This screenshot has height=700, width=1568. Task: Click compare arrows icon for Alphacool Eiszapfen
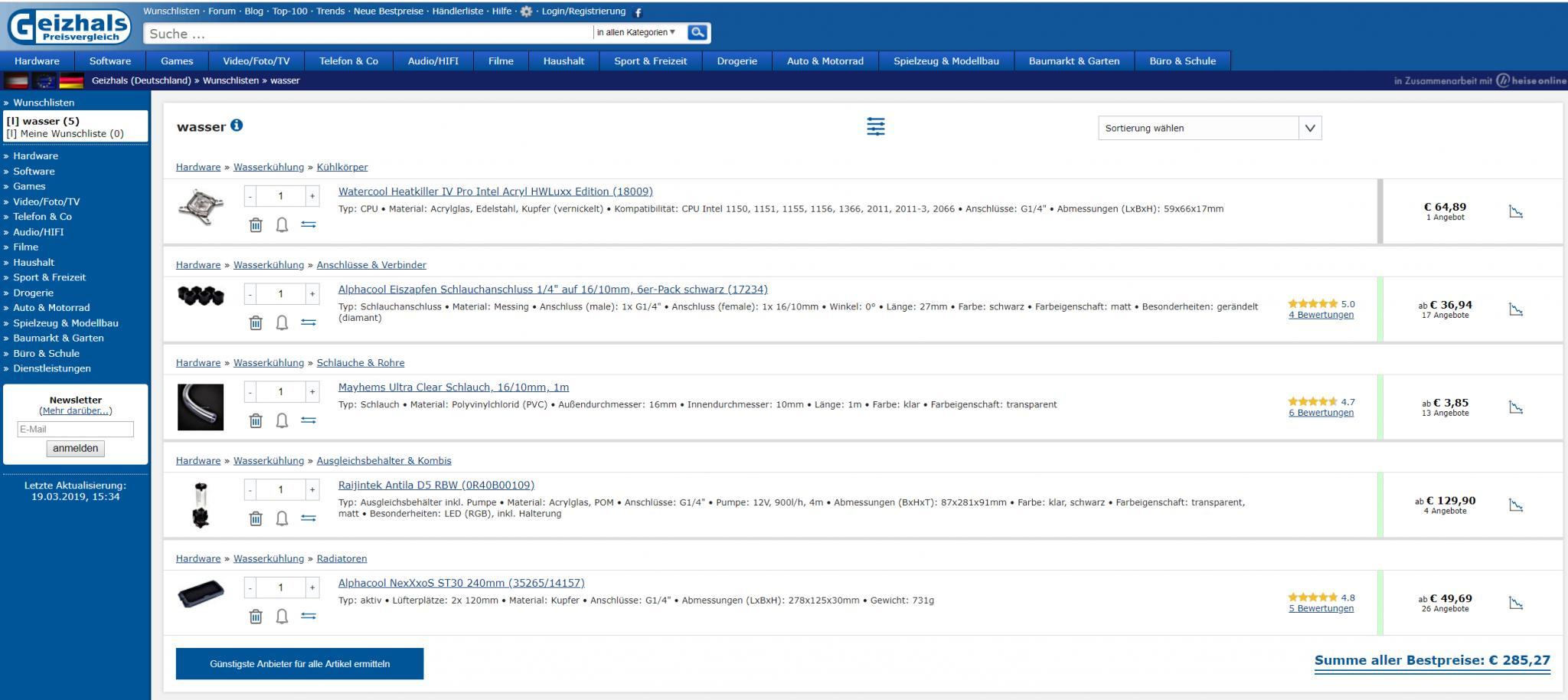click(309, 322)
